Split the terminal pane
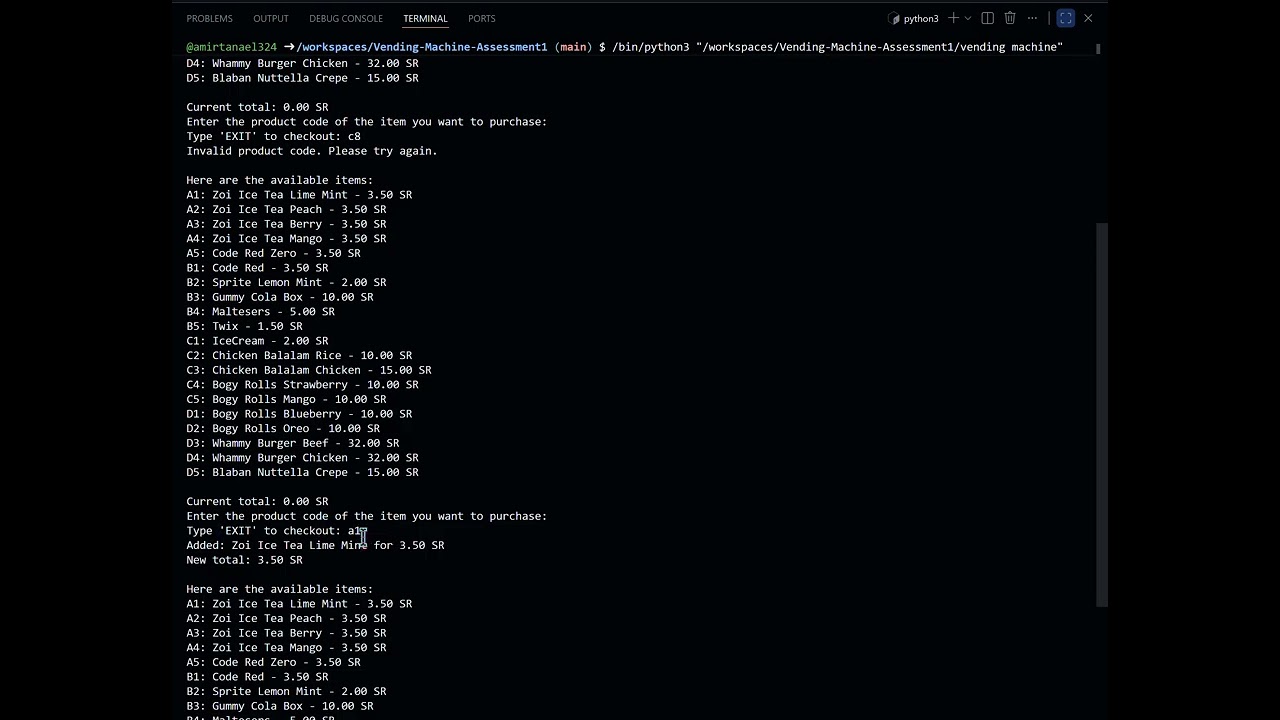The image size is (1280, 720). tap(988, 18)
